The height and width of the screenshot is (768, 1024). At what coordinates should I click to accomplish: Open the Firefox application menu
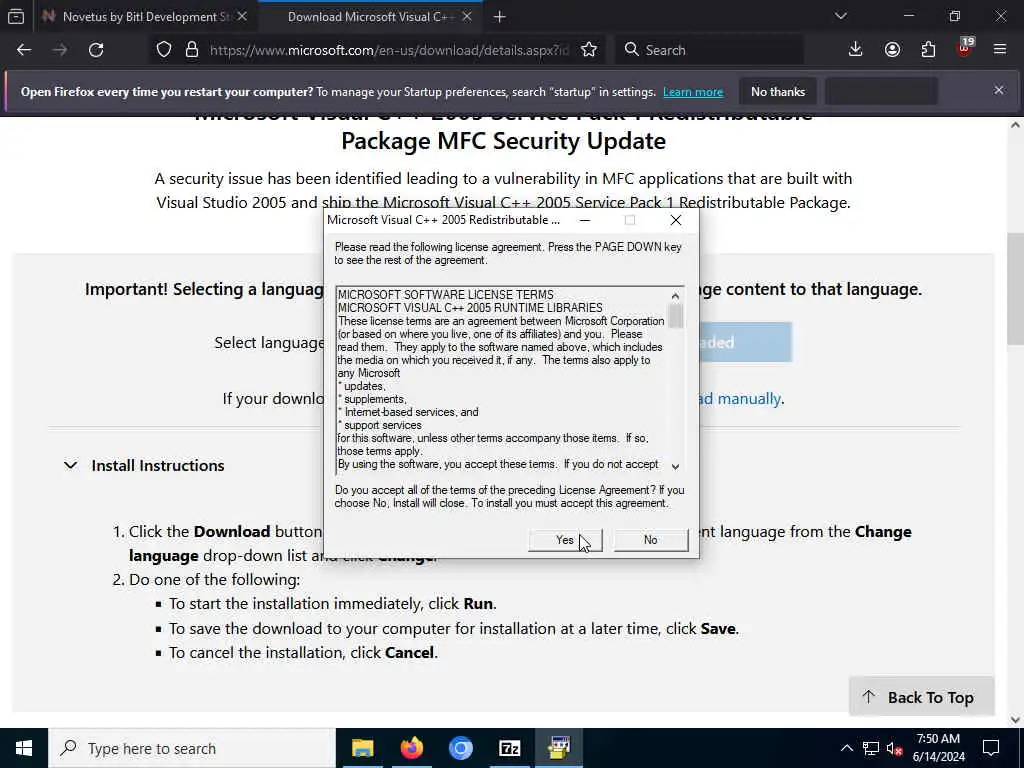[x=1000, y=50]
